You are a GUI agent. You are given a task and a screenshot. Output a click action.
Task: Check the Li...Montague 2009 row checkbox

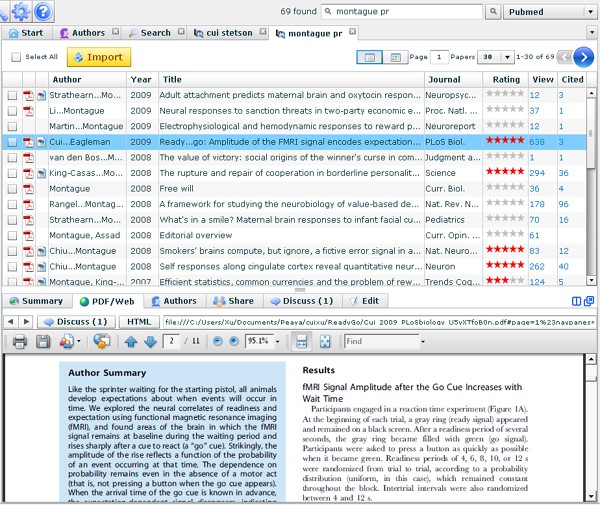point(12,111)
